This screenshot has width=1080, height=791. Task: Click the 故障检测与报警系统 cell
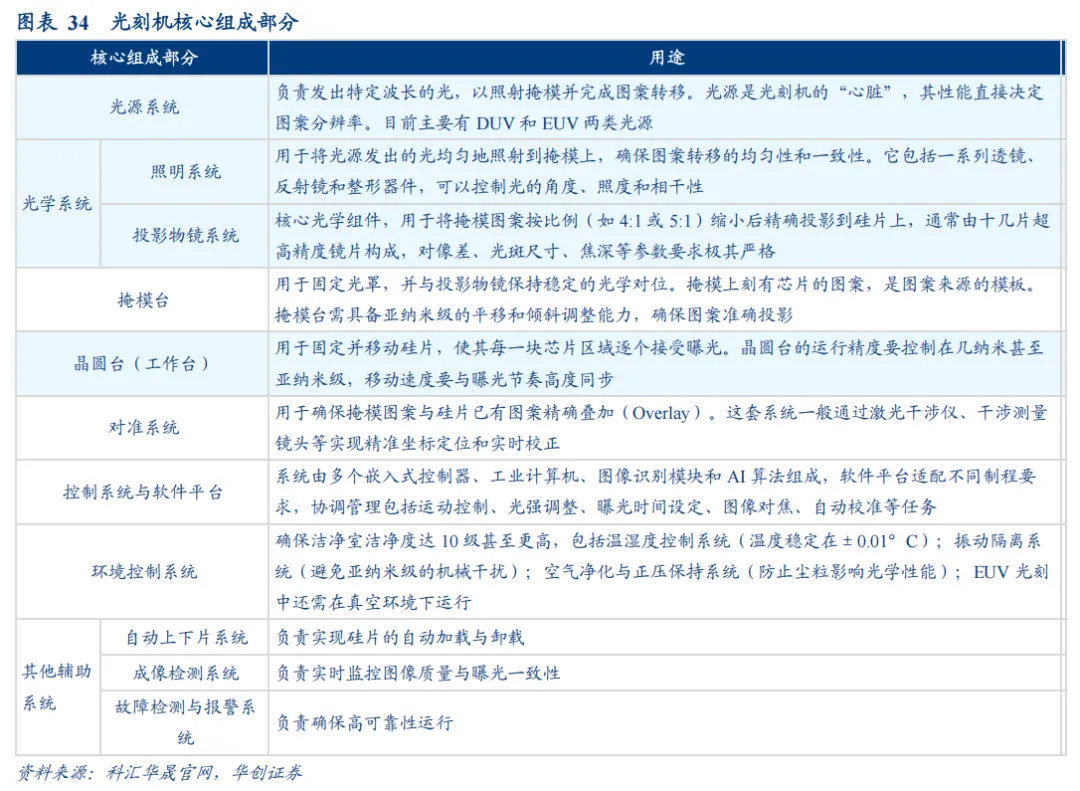(185, 723)
